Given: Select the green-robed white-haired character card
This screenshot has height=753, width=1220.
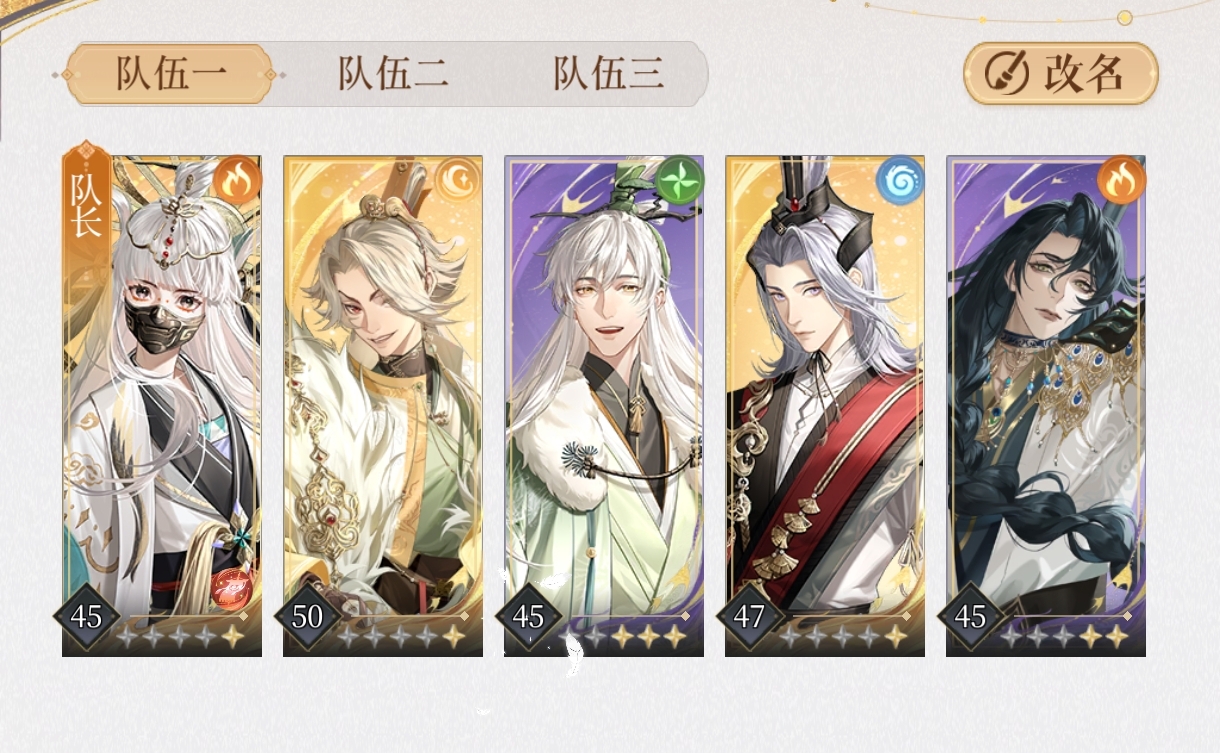Looking at the screenshot, I should (x=604, y=406).
